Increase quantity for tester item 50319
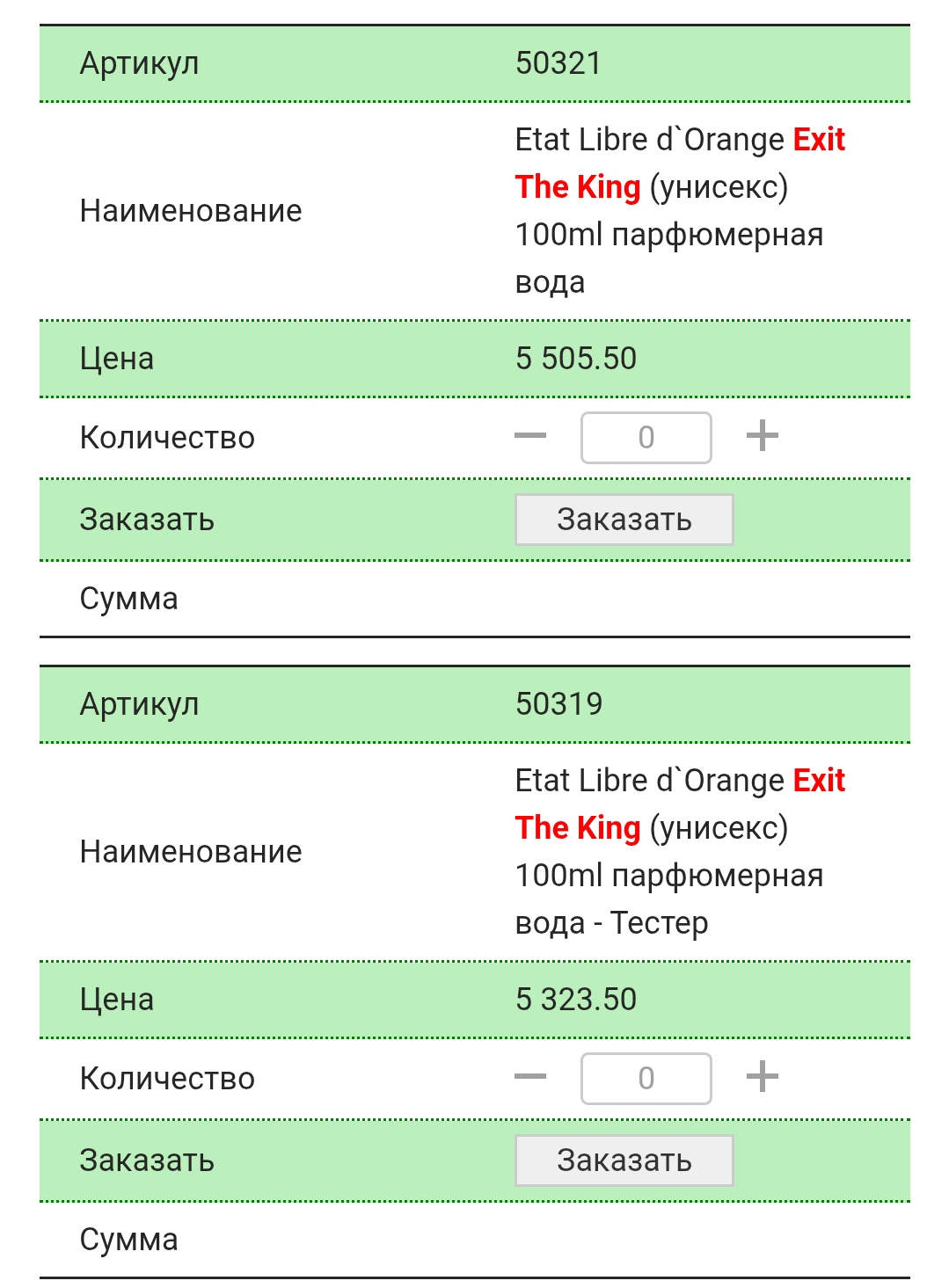The image size is (949, 1288). (x=763, y=1077)
